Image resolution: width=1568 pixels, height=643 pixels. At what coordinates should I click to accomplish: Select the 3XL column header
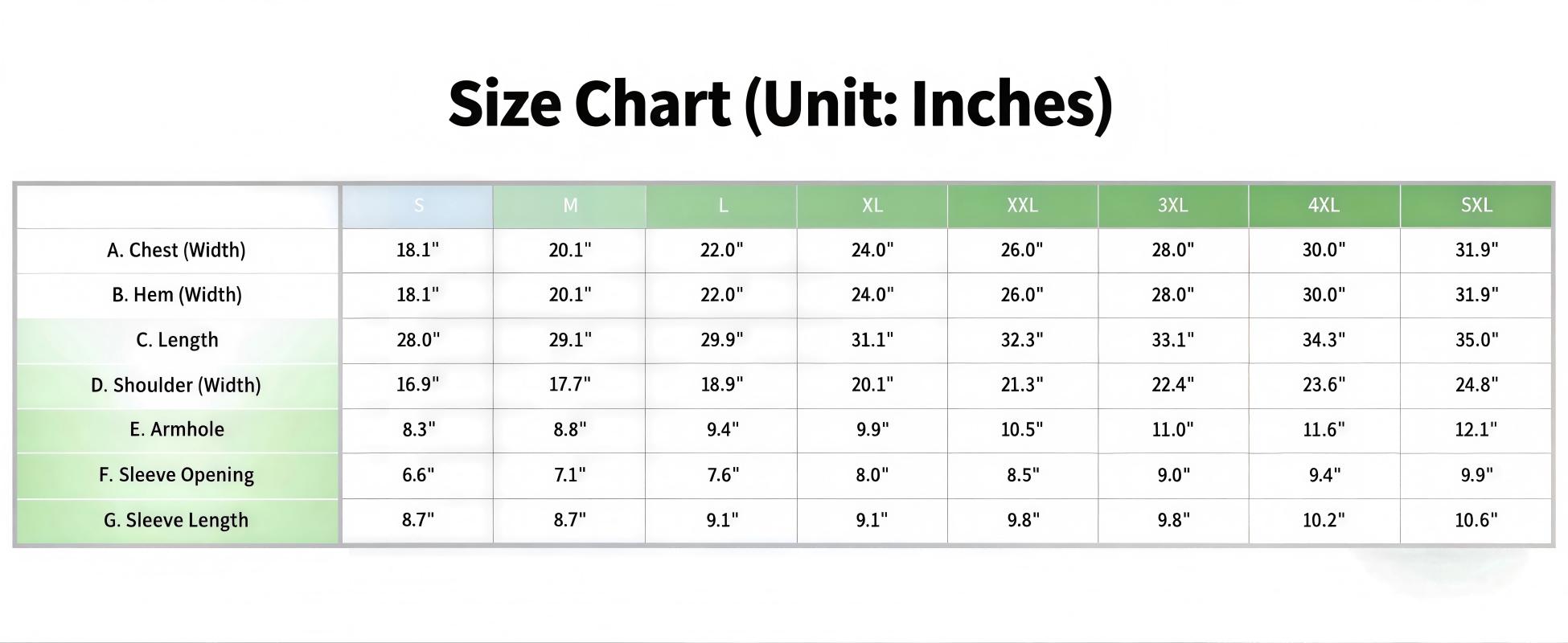click(1172, 206)
